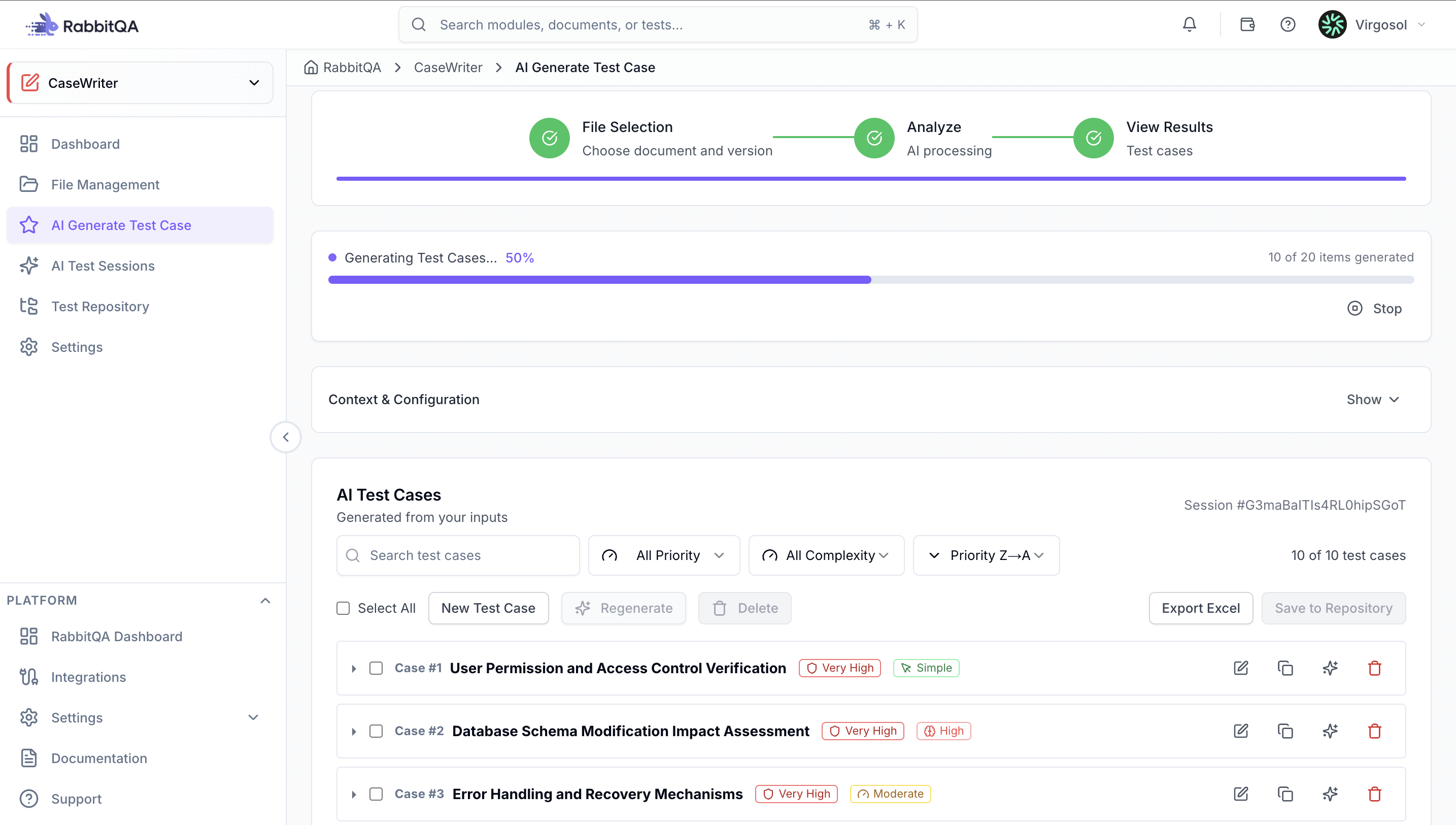Open the notifications bell
This screenshot has width=1456, height=825.
1189,24
